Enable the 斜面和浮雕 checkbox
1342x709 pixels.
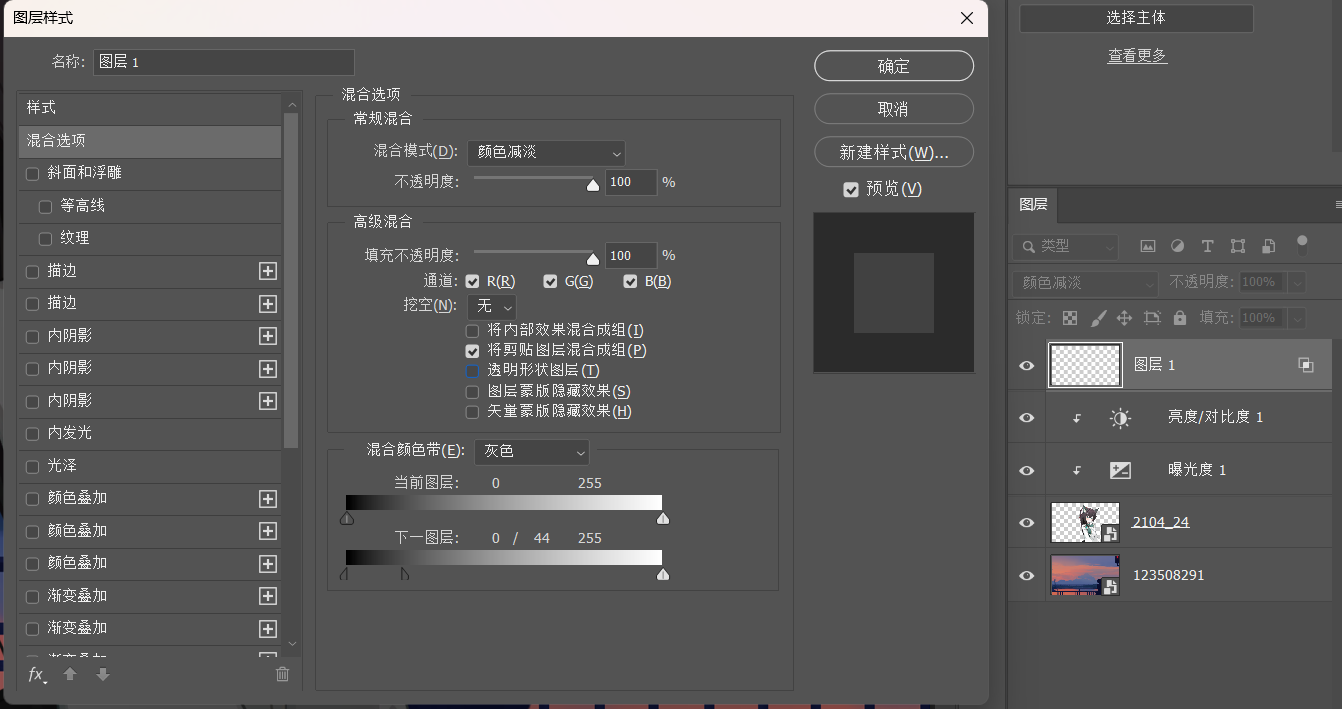[x=32, y=174]
